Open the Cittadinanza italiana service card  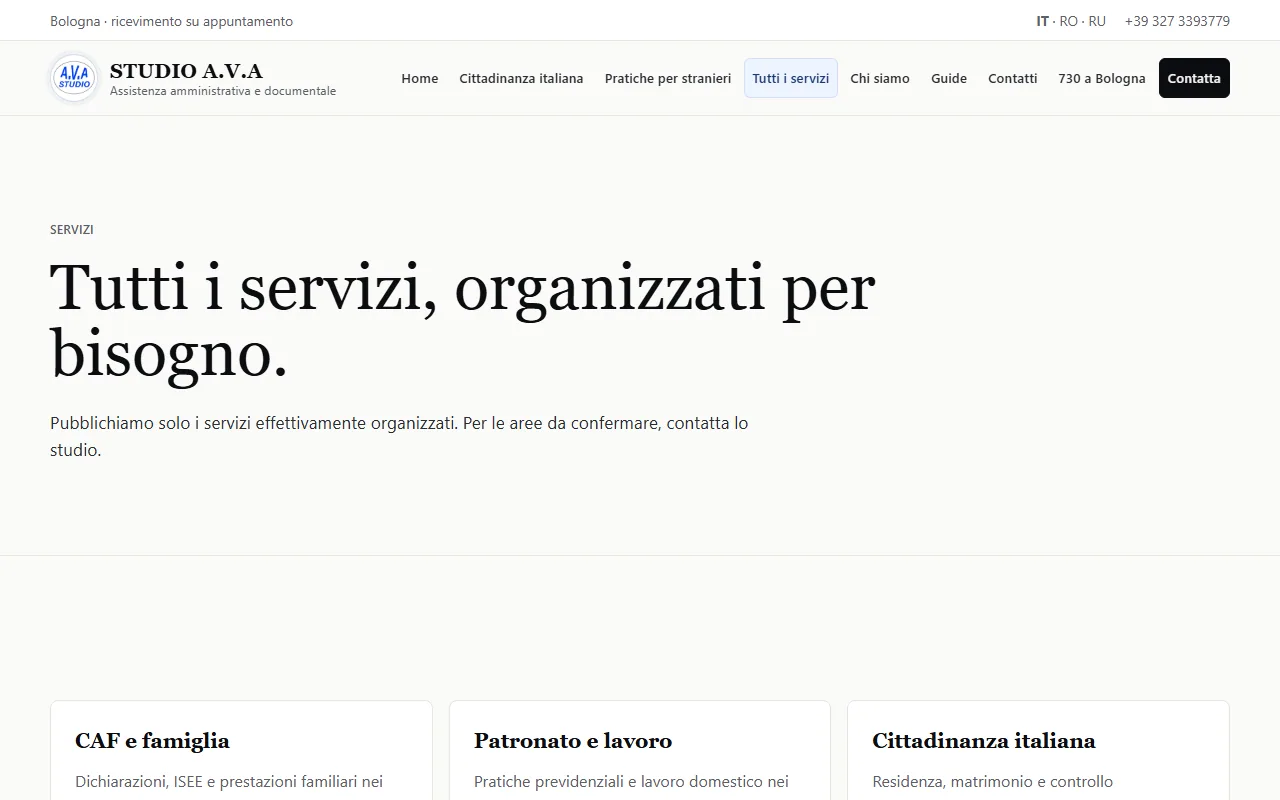click(x=1038, y=750)
